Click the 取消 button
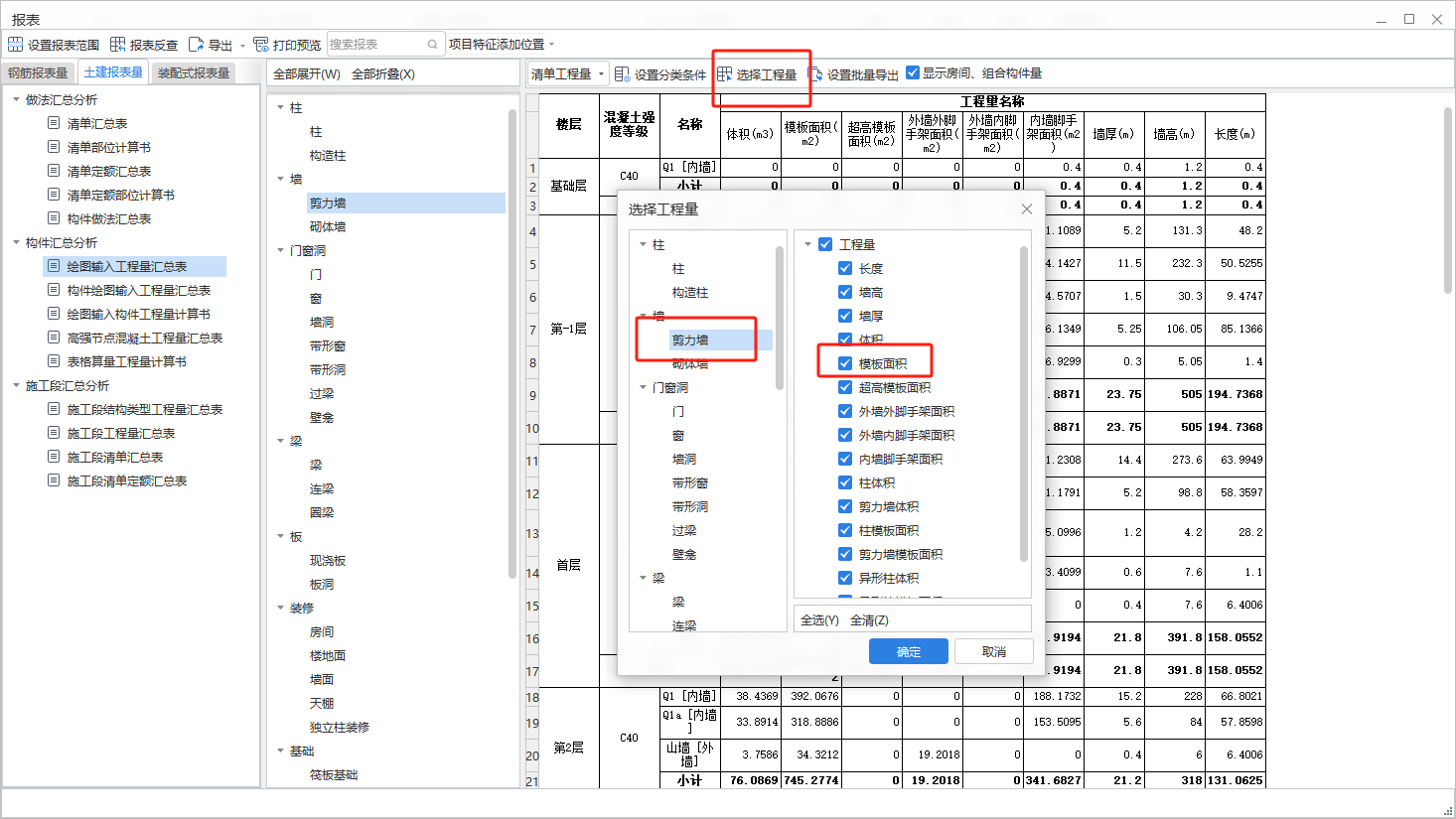 [994, 651]
